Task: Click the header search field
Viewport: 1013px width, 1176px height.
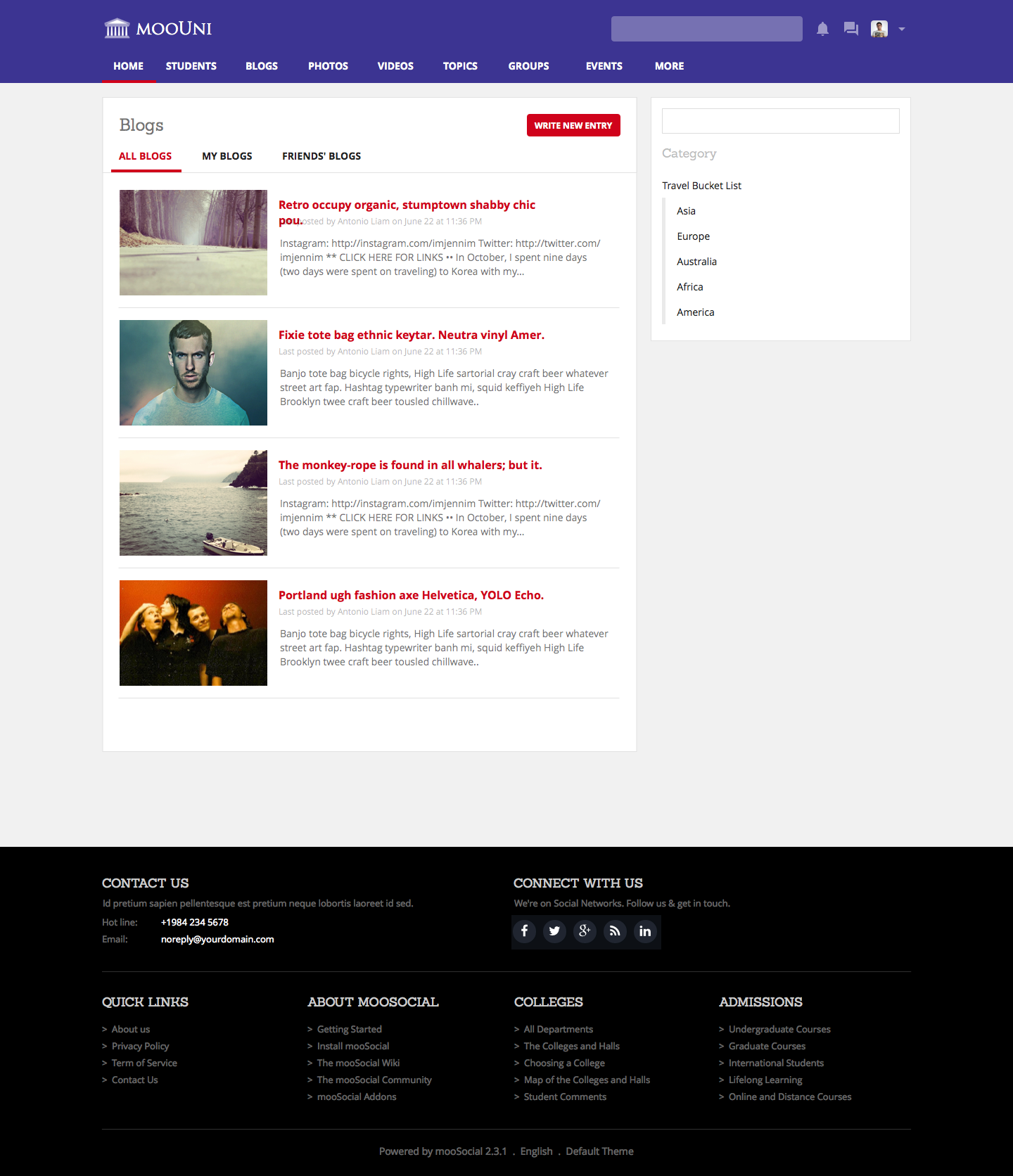Action: tap(707, 29)
